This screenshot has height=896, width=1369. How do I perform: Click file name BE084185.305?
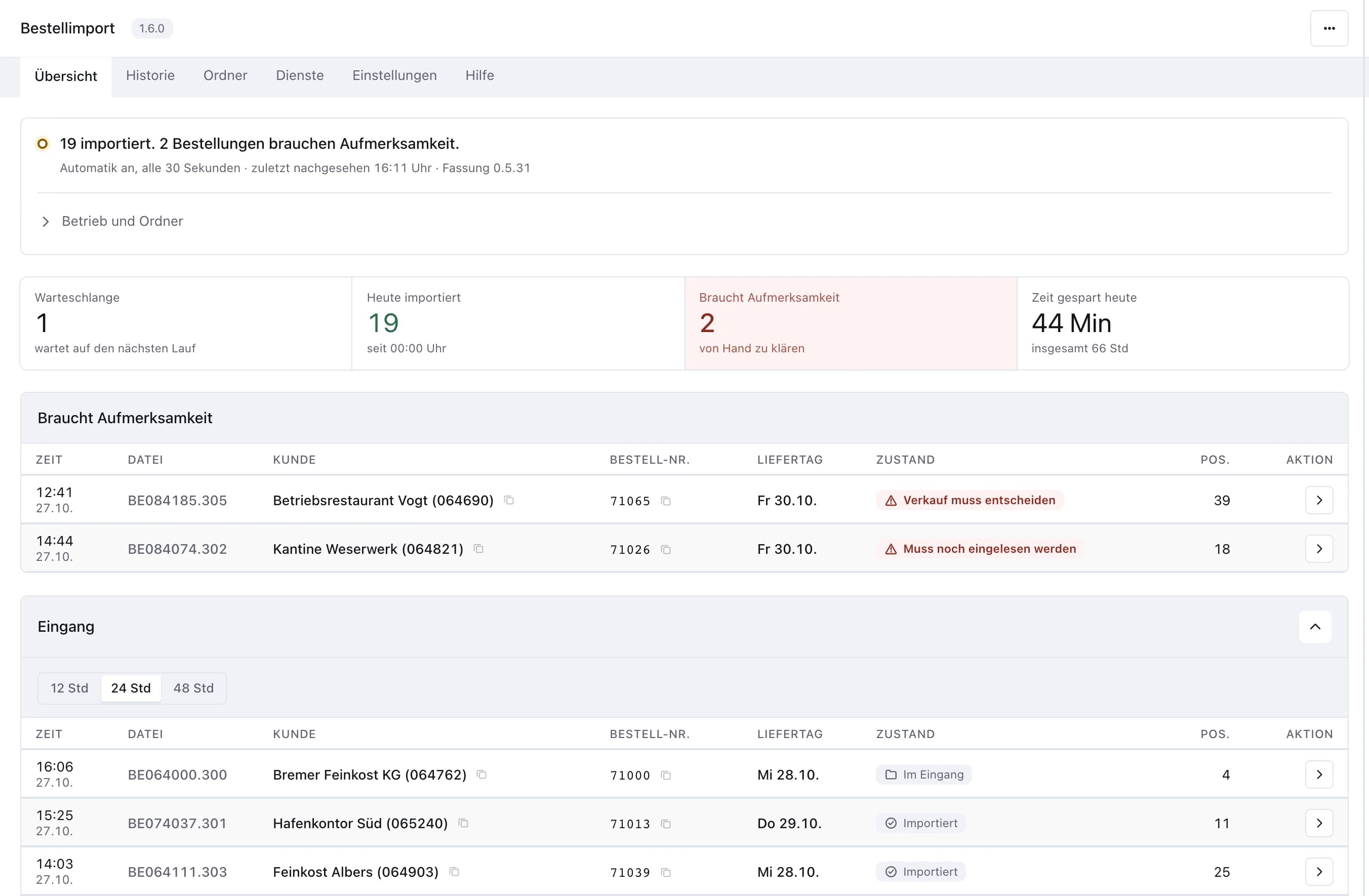(177, 500)
